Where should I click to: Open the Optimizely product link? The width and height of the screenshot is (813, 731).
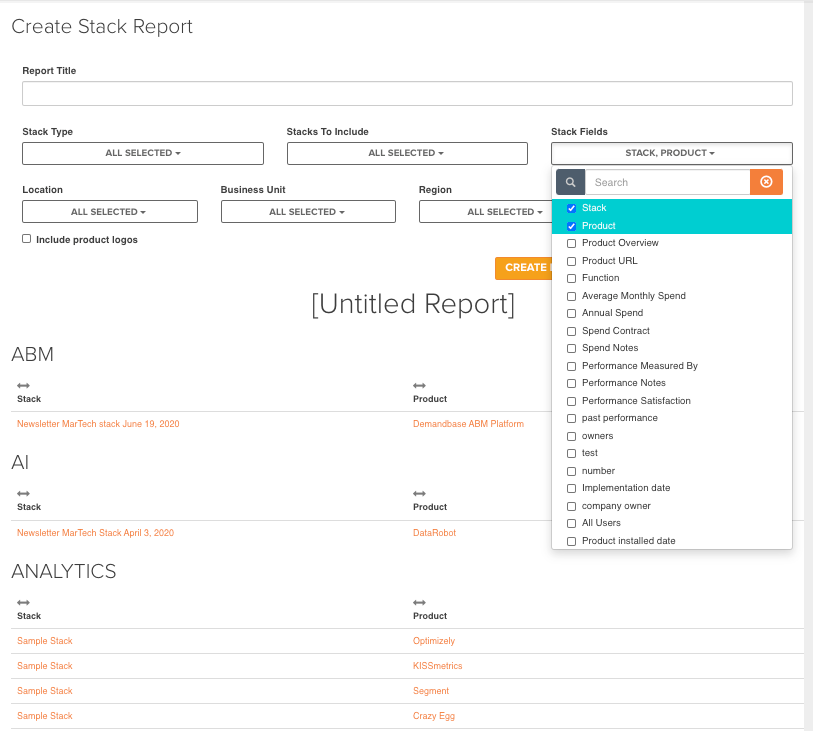pos(434,641)
